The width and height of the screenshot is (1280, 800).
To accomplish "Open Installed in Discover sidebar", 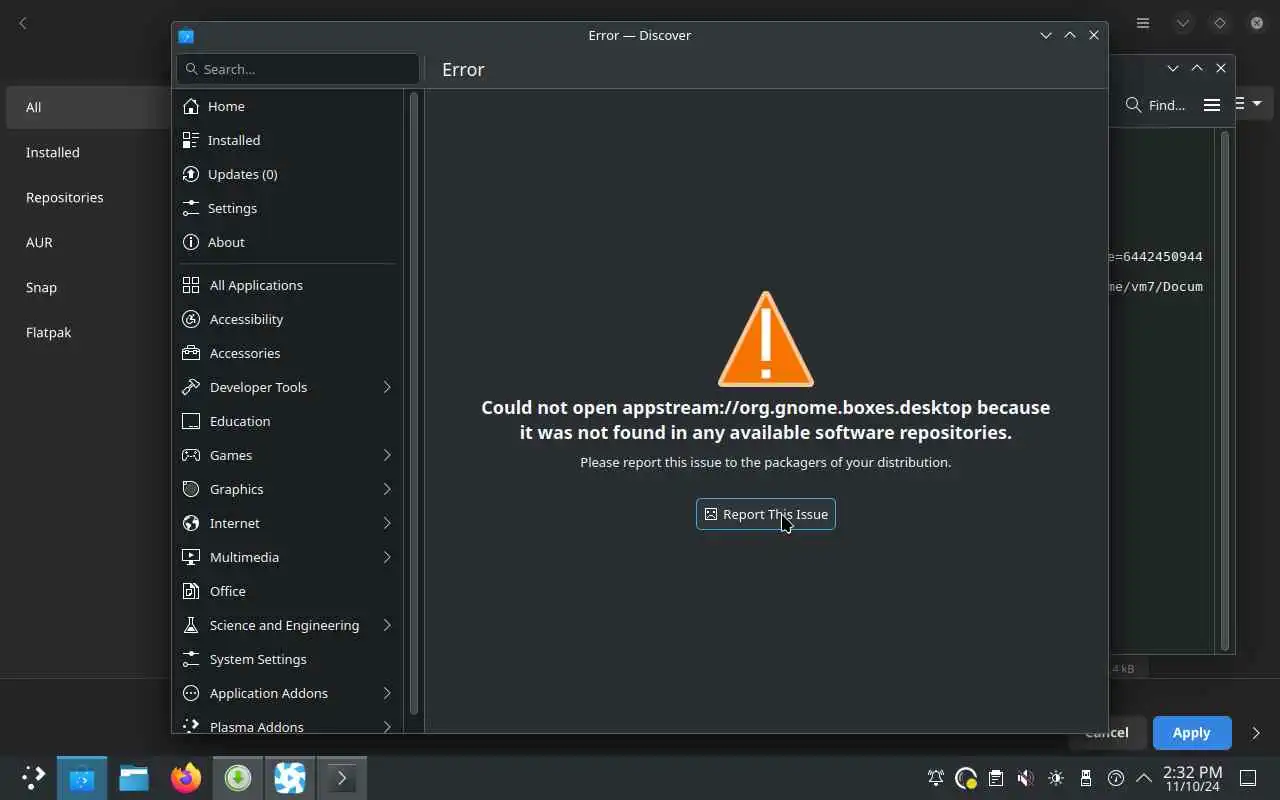I will [x=289, y=140].
